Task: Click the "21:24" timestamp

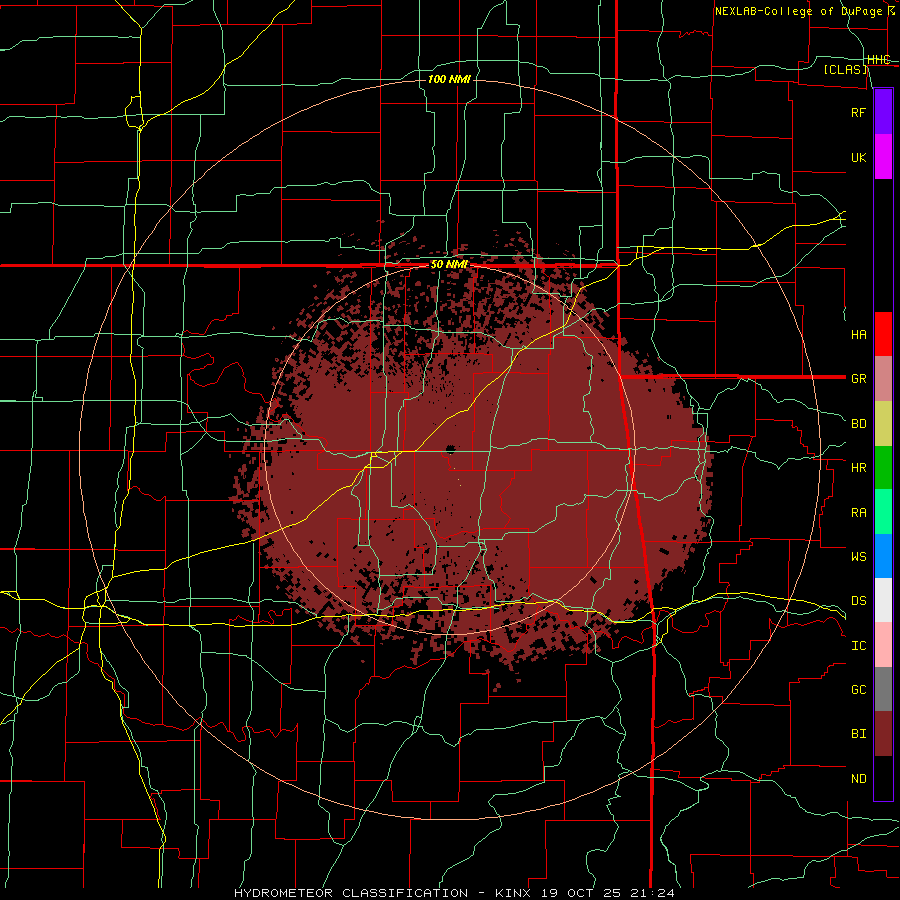Action: 654,893
